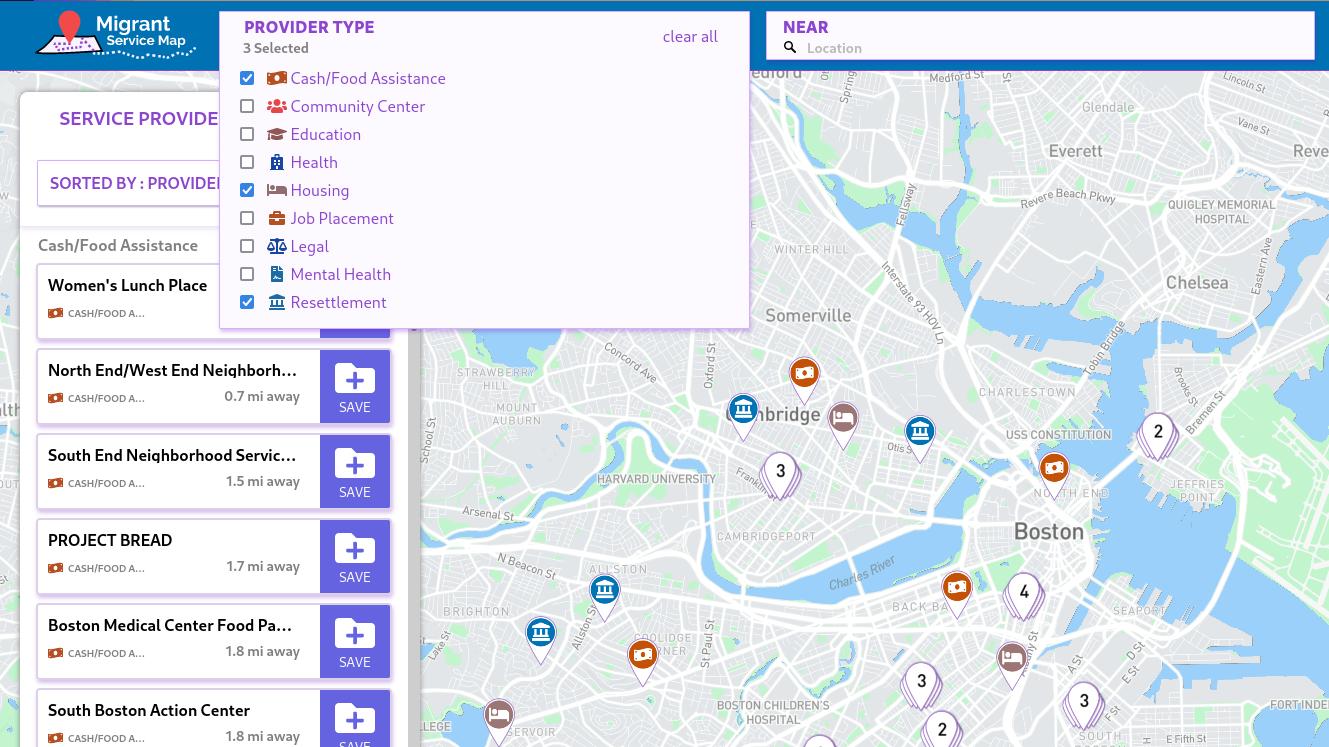Open PROJECT BREAD provider title
1329x747 pixels.
pos(110,540)
